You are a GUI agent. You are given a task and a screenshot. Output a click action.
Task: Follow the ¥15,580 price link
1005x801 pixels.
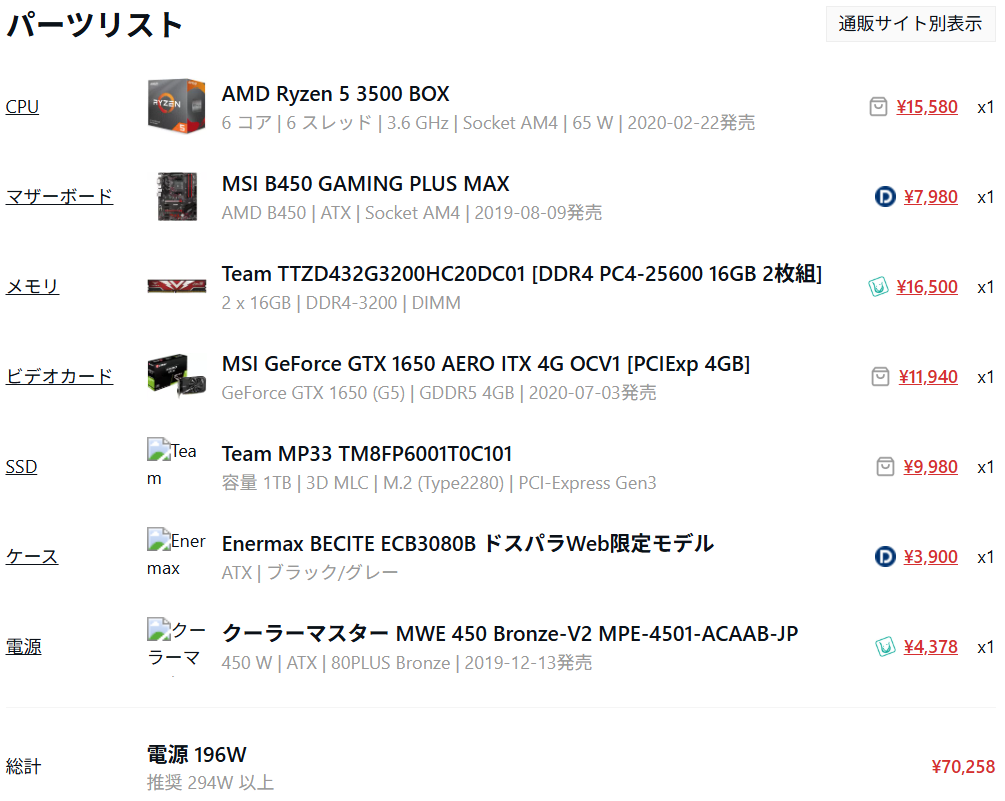click(927, 106)
